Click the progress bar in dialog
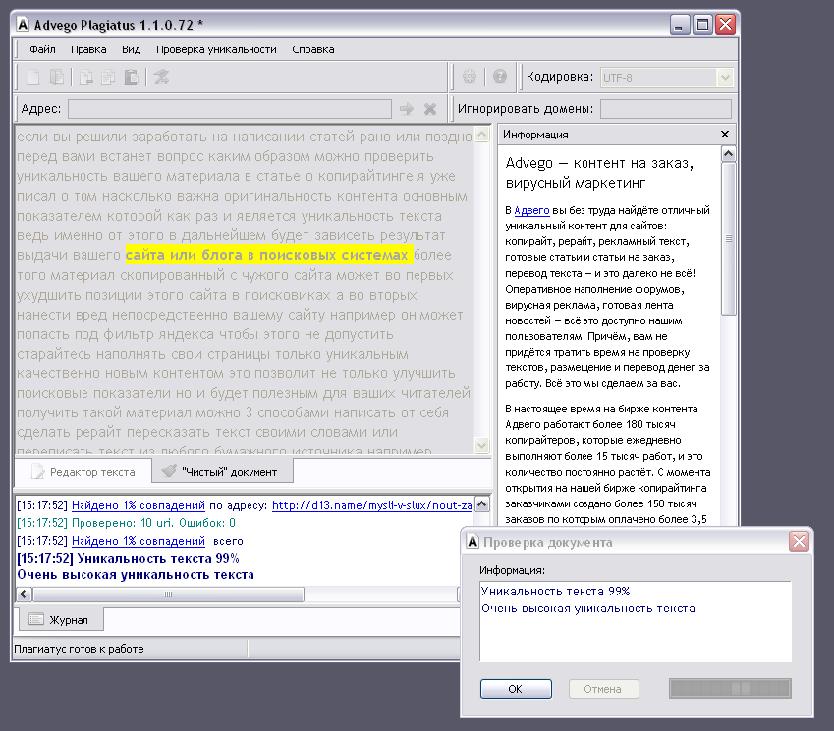Viewport: 834px width, 731px height. point(730,688)
